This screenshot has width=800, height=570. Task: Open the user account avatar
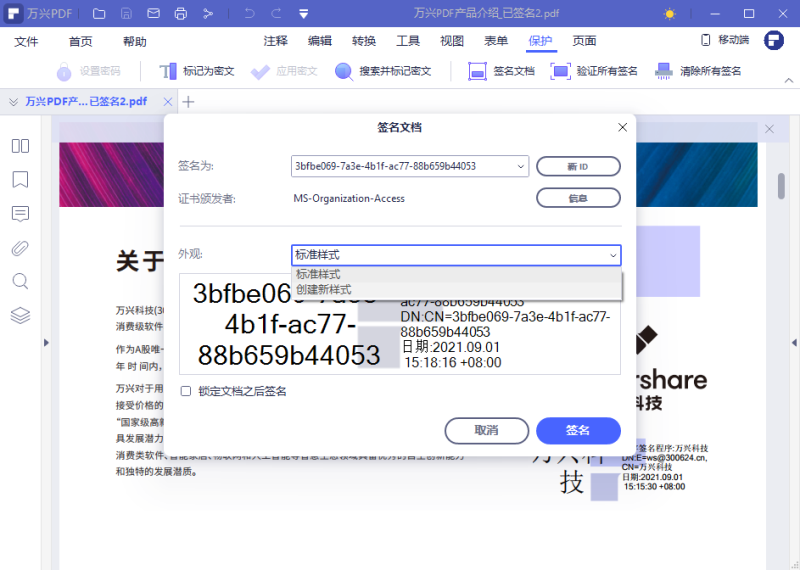coord(773,40)
